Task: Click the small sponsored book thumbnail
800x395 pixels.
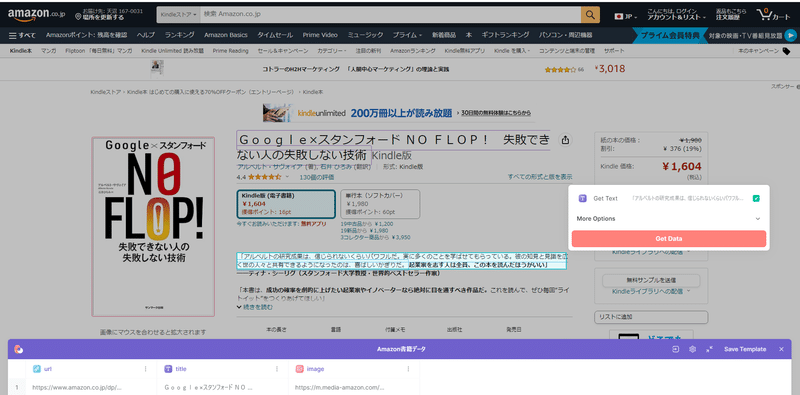Action: pyautogui.click(x=157, y=69)
